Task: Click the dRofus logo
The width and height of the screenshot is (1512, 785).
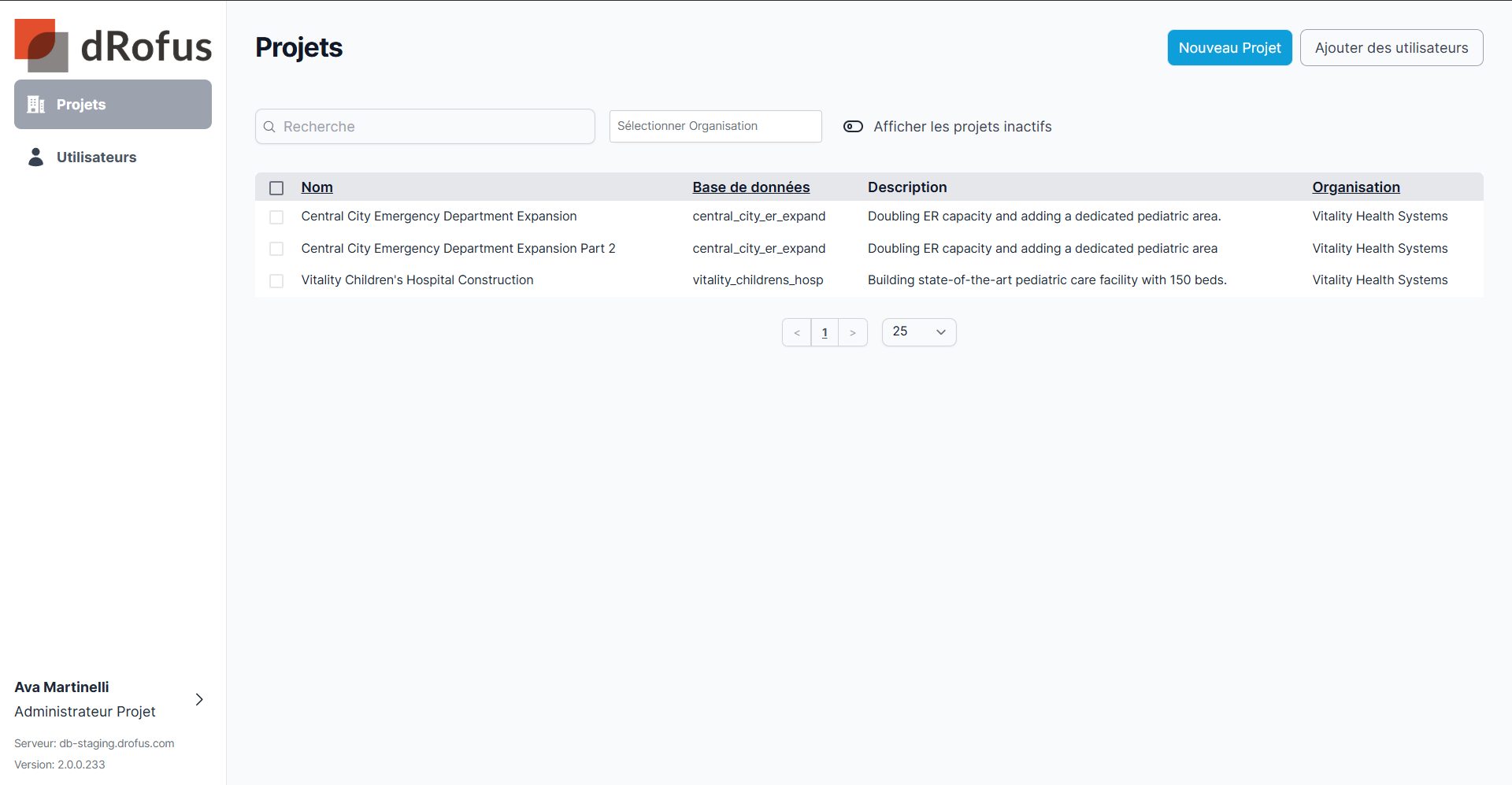Action: [x=113, y=46]
